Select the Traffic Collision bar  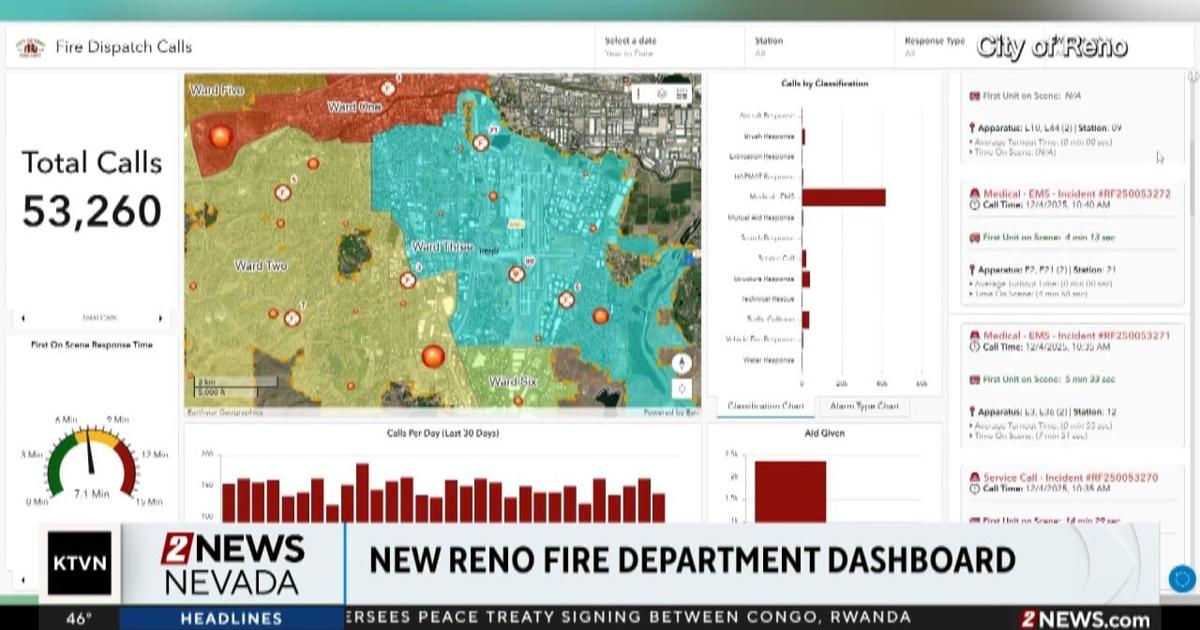coord(805,319)
